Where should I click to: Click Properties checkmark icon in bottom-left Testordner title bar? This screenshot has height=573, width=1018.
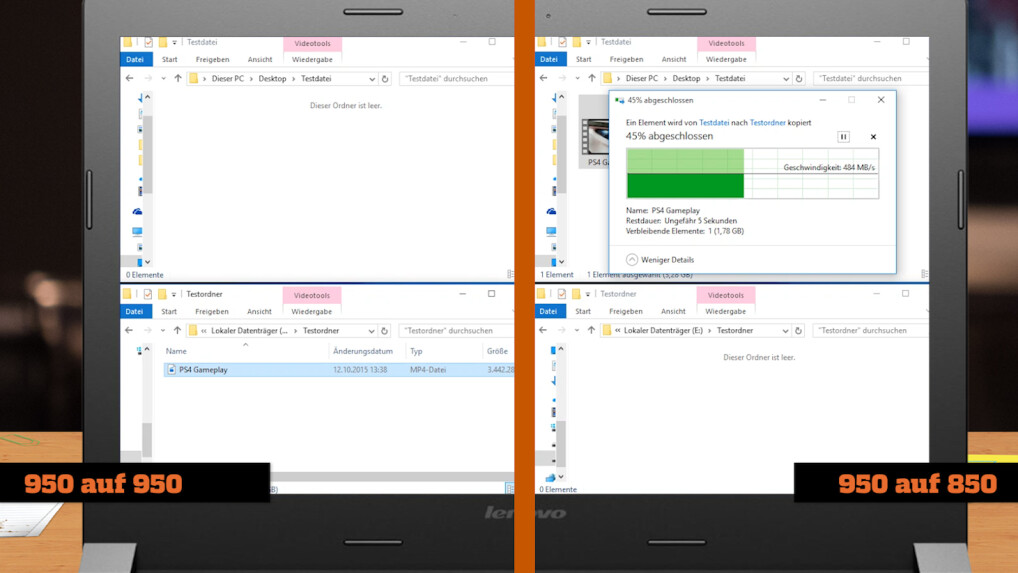(x=148, y=294)
